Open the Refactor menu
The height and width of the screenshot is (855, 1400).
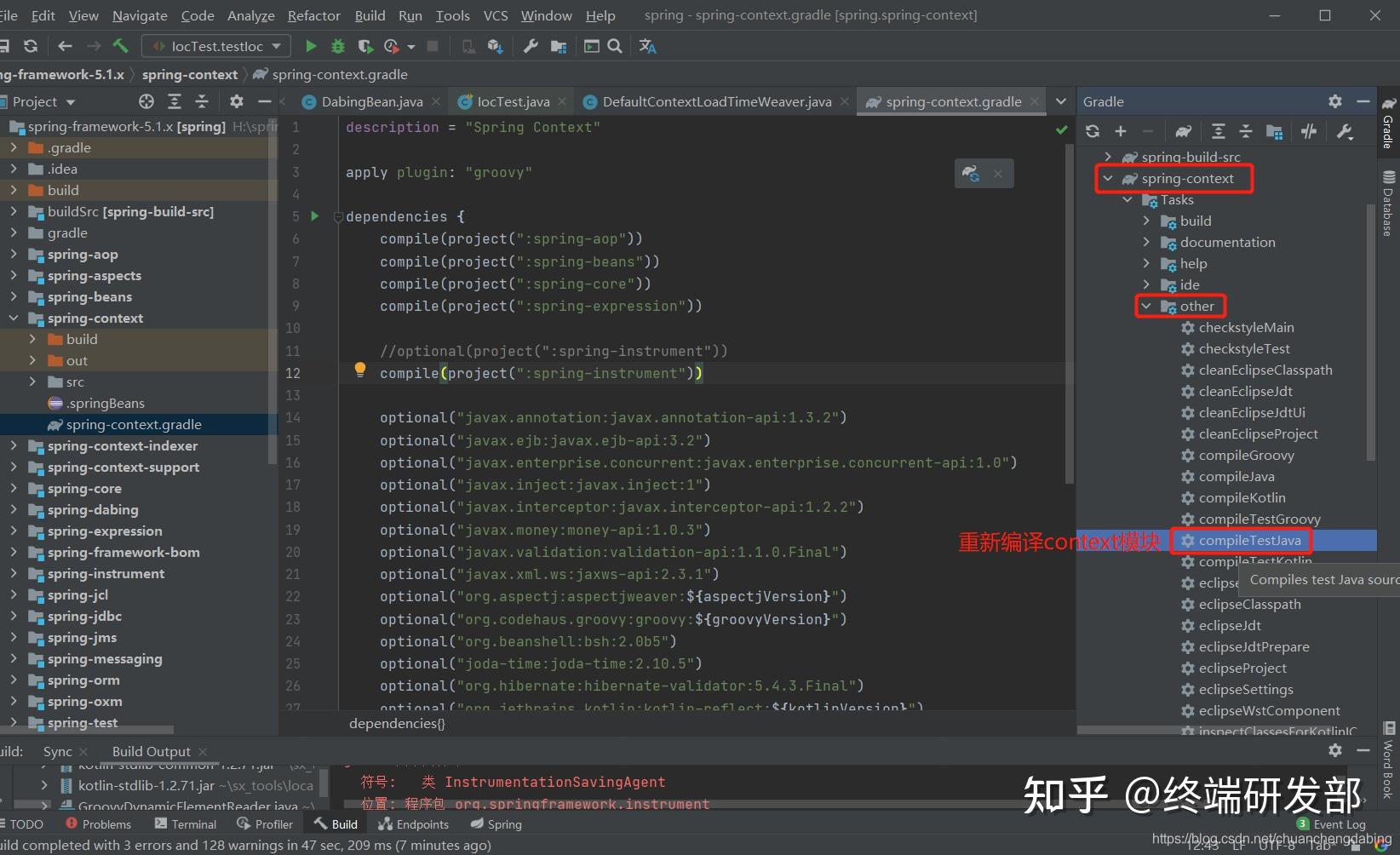coord(313,14)
